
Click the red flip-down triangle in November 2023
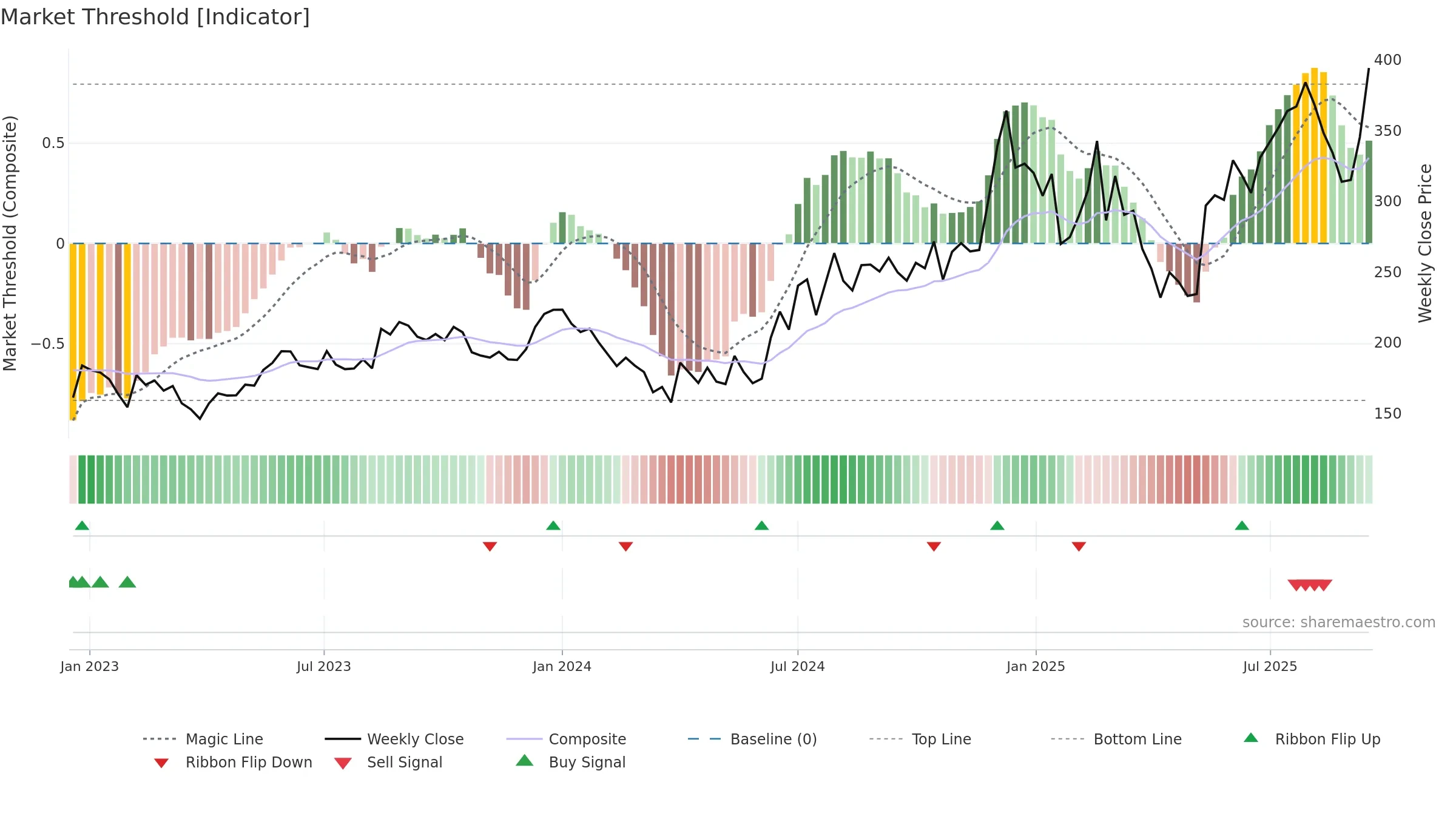point(490,547)
